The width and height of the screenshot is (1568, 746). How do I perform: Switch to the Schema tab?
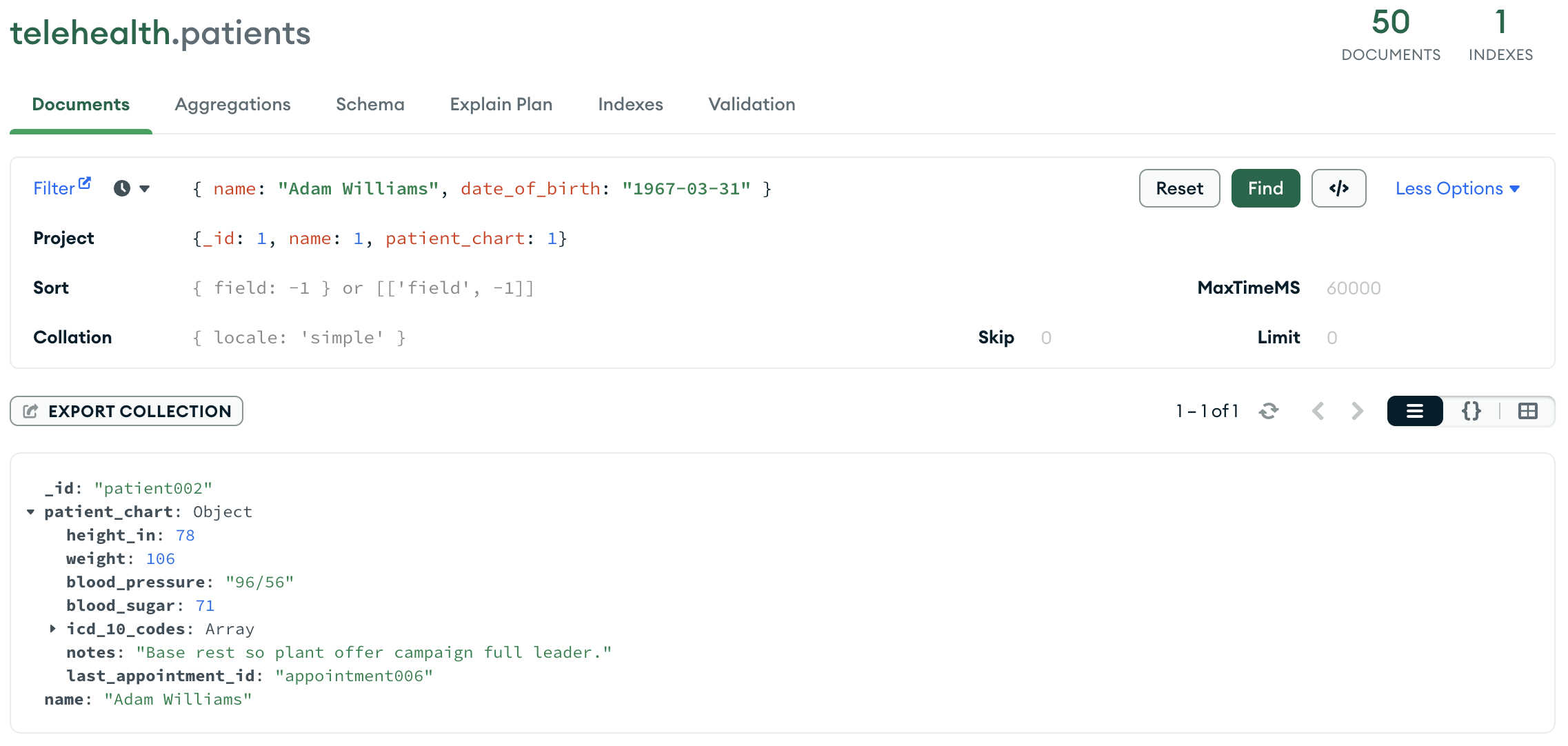tap(370, 104)
